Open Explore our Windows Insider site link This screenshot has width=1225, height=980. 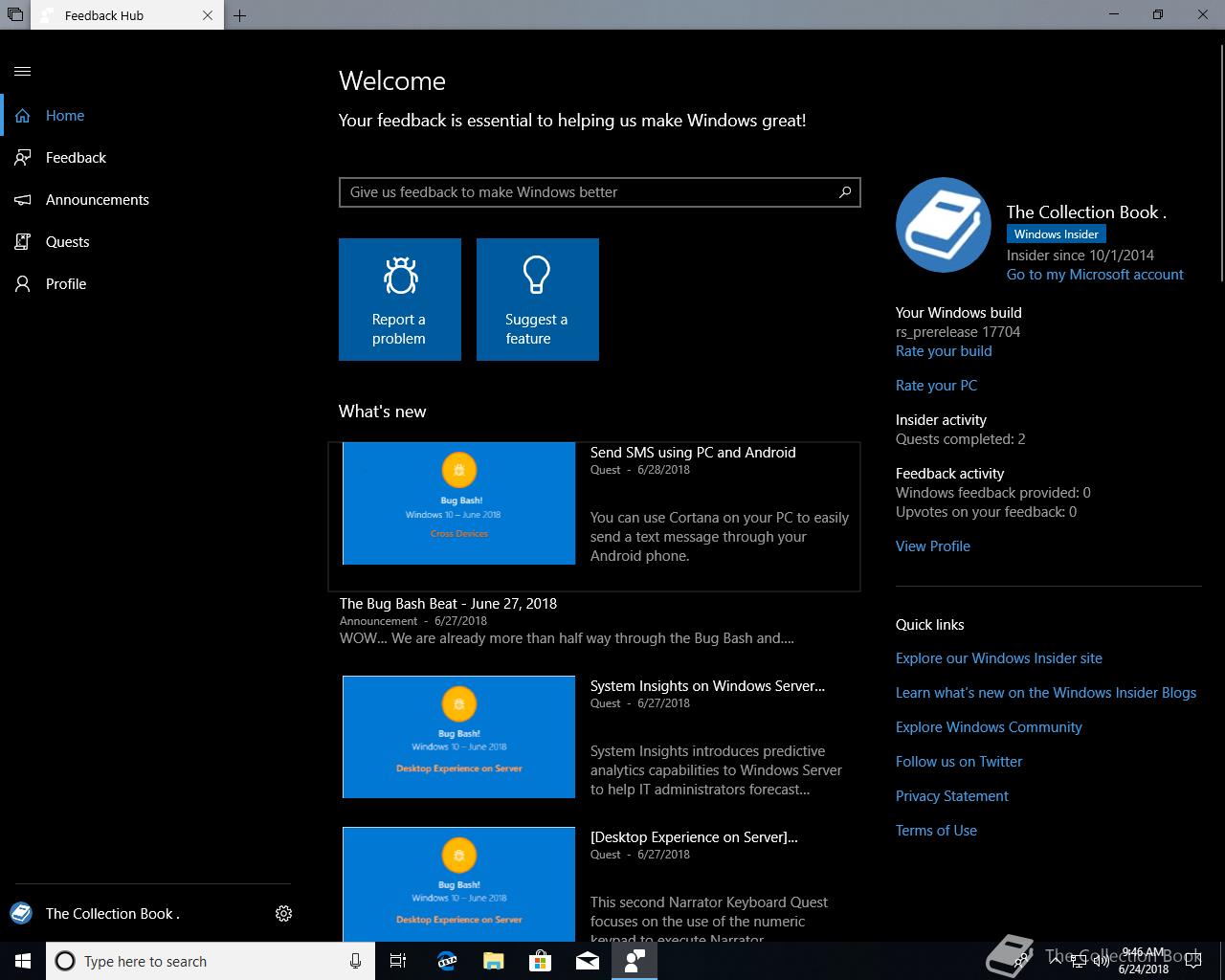point(999,658)
